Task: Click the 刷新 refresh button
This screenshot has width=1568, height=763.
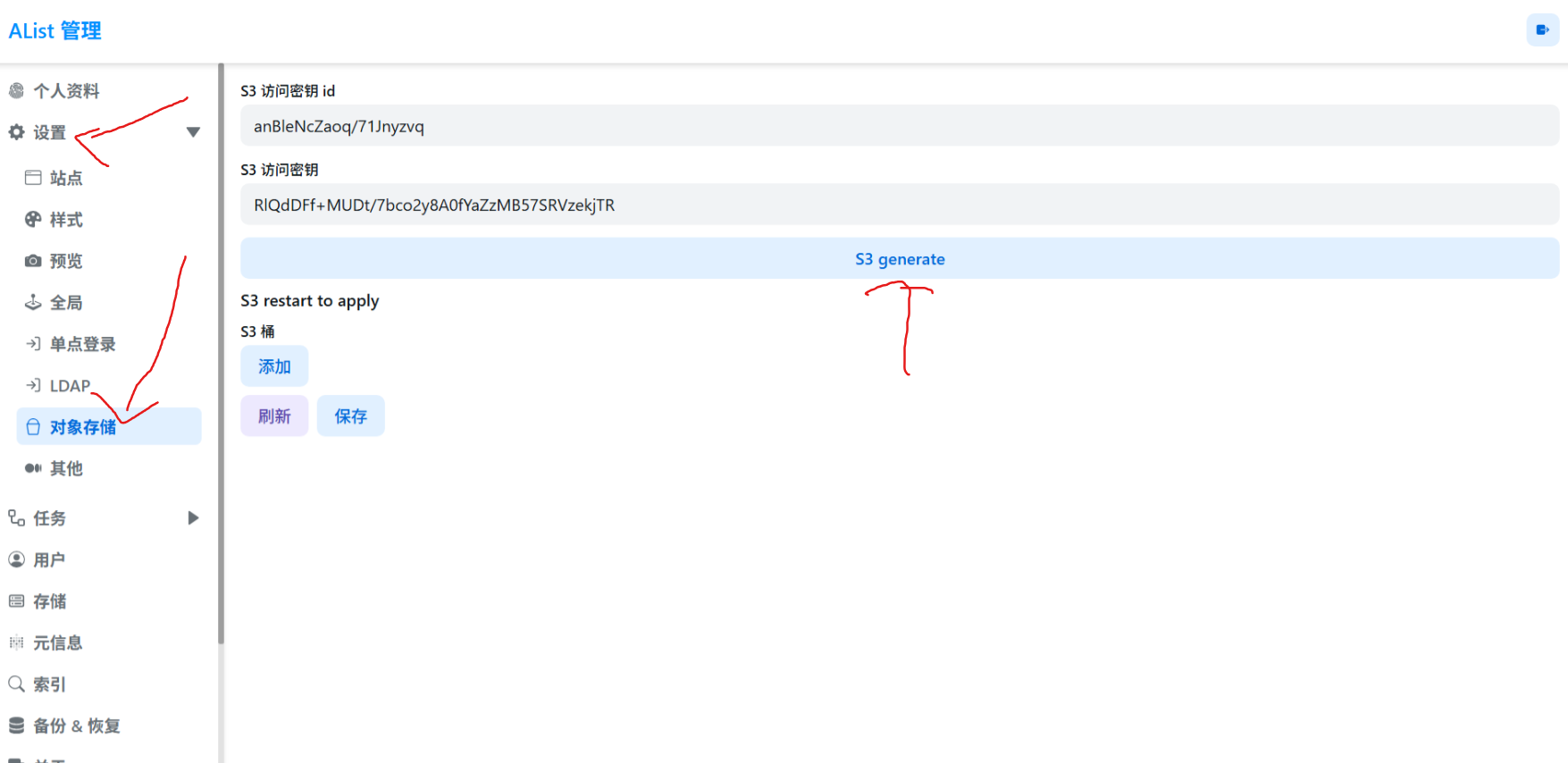Action: [x=274, y=416]
